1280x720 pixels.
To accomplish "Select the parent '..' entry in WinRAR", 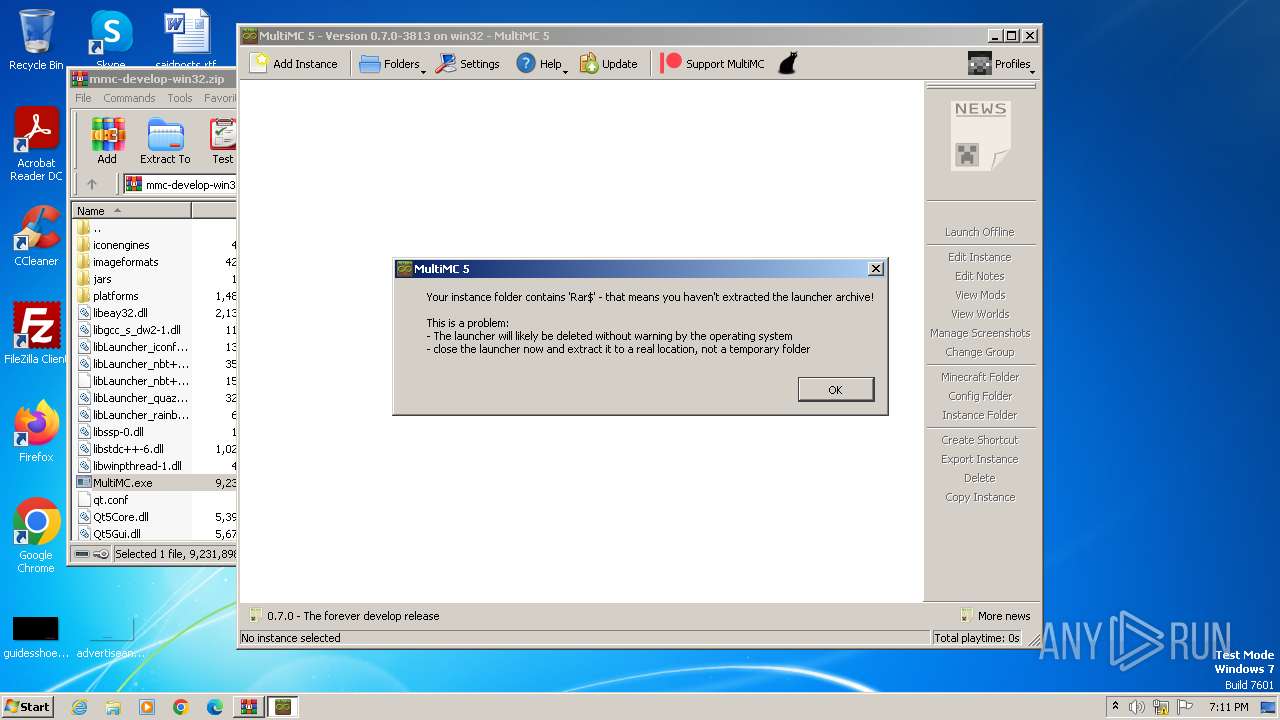I will (x=96, y=228).
